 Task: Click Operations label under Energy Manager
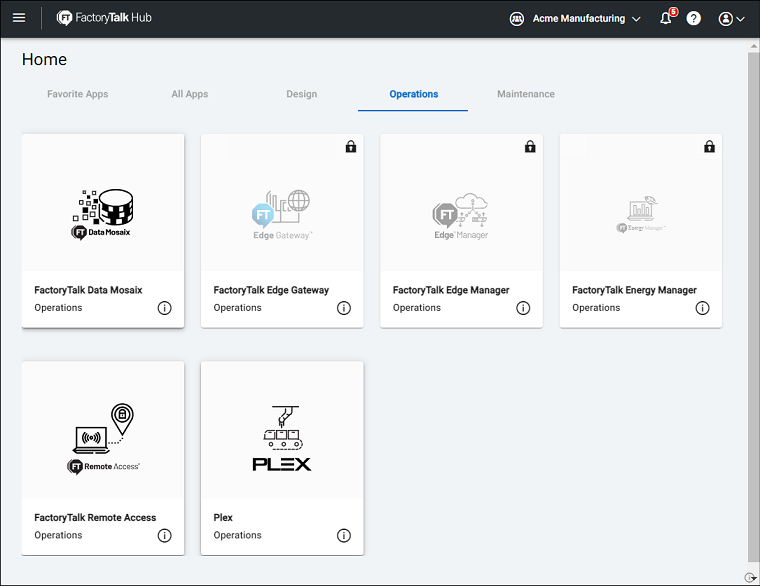point(596,308)
